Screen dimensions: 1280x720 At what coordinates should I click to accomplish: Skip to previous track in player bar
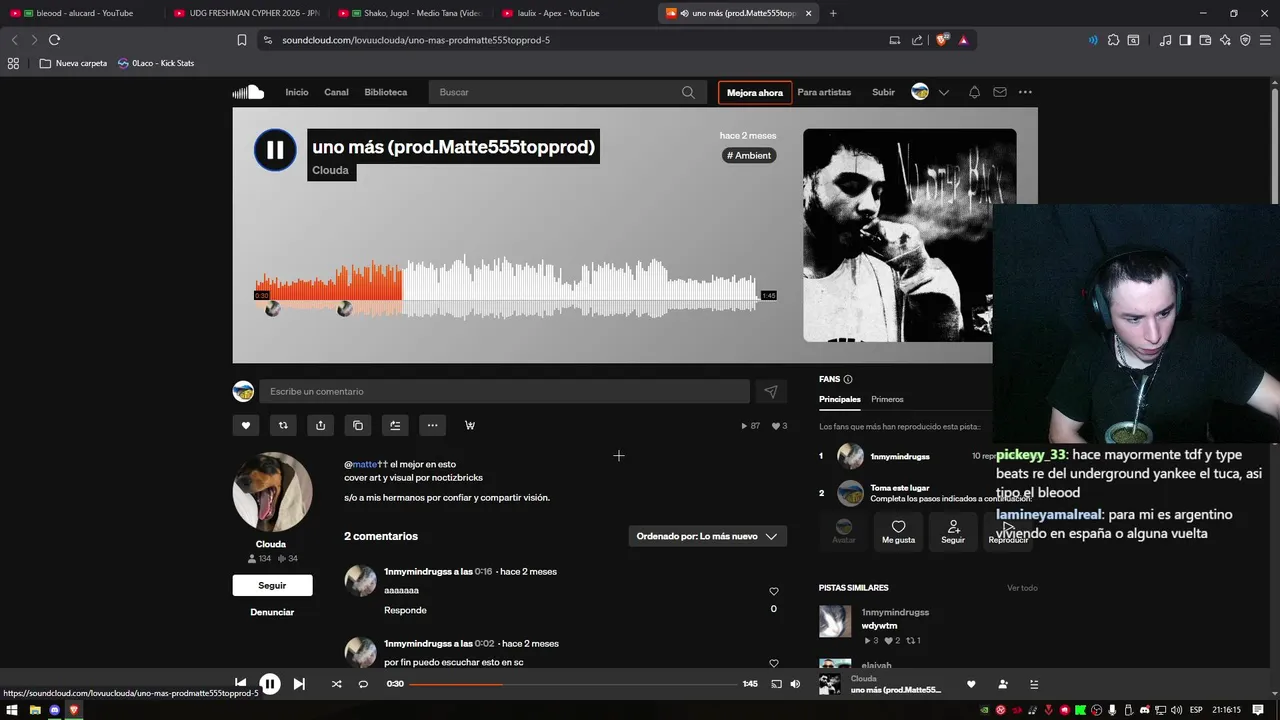coord(240,684)
